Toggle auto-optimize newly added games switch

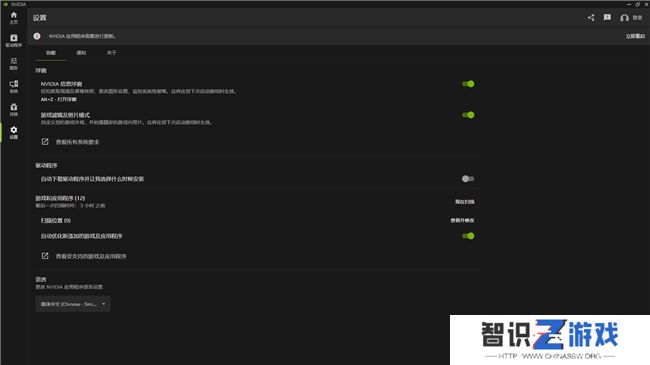coord(468,236)
